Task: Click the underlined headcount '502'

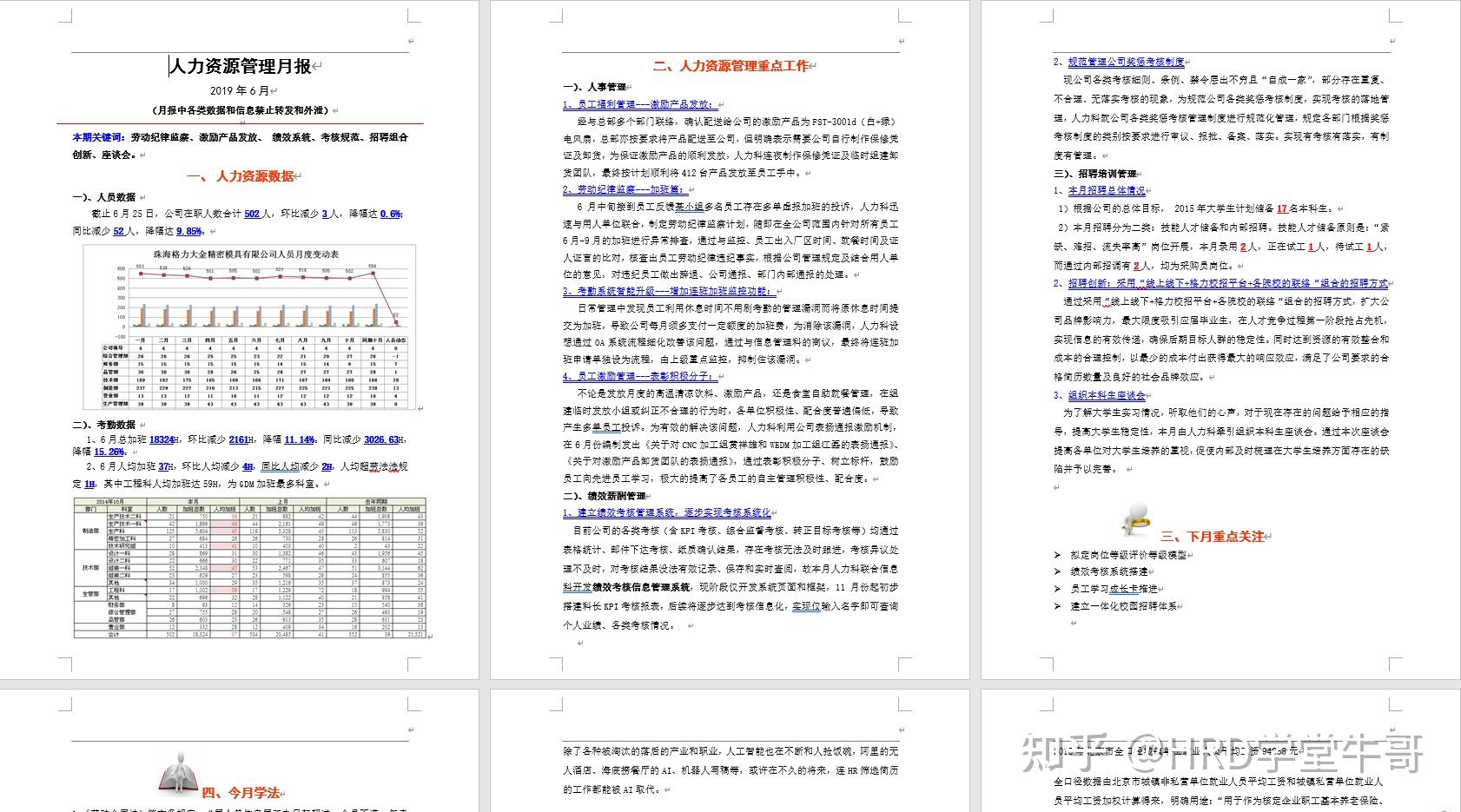Action: [x=252, y=214]
